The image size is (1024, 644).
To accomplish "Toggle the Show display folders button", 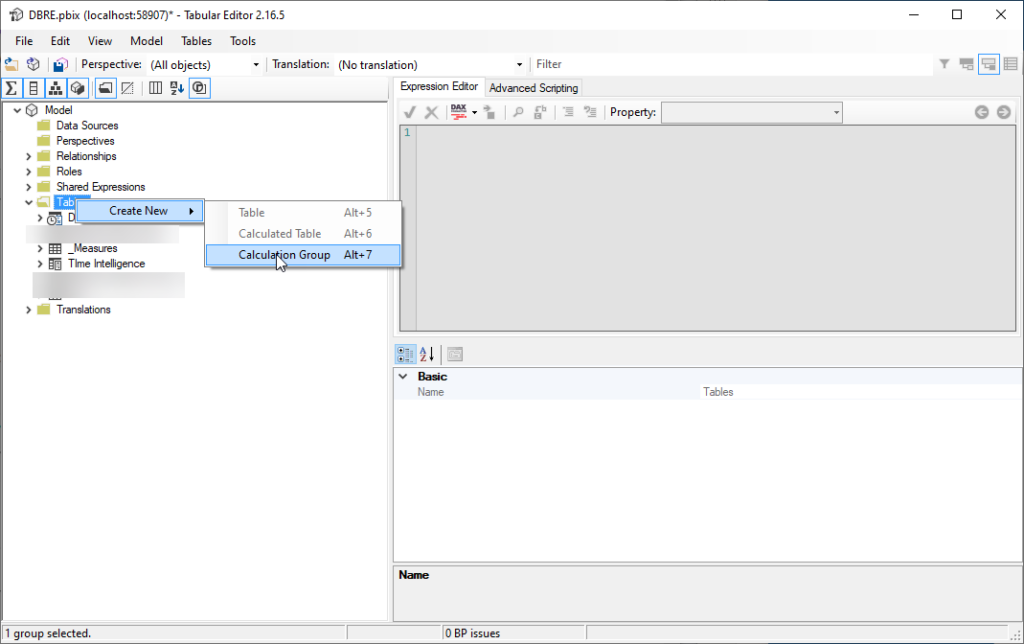I will (105, 88).
